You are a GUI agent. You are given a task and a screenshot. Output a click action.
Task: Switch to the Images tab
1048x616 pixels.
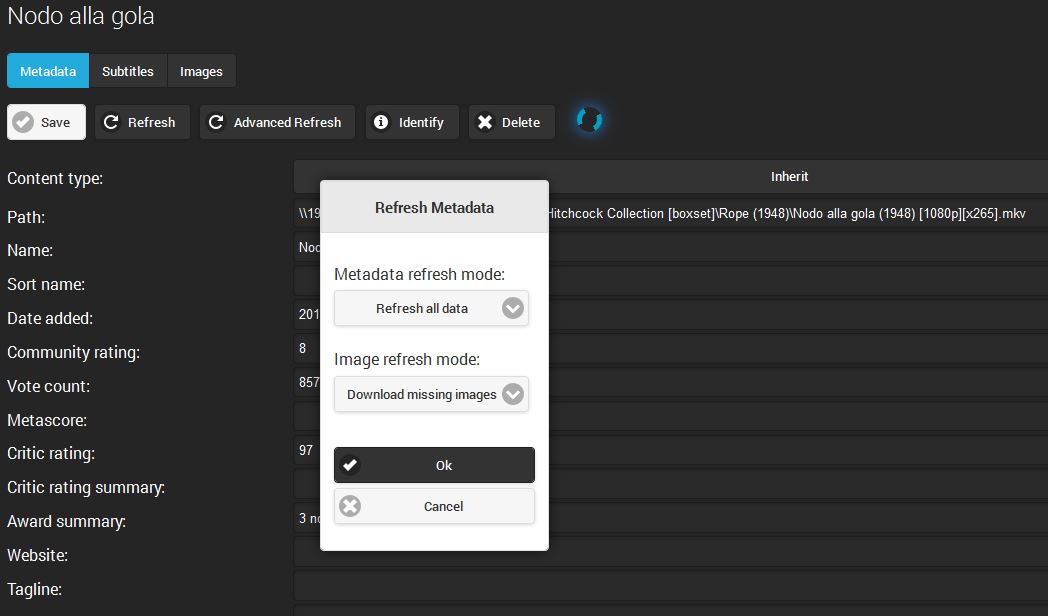(x=201, y=71)
